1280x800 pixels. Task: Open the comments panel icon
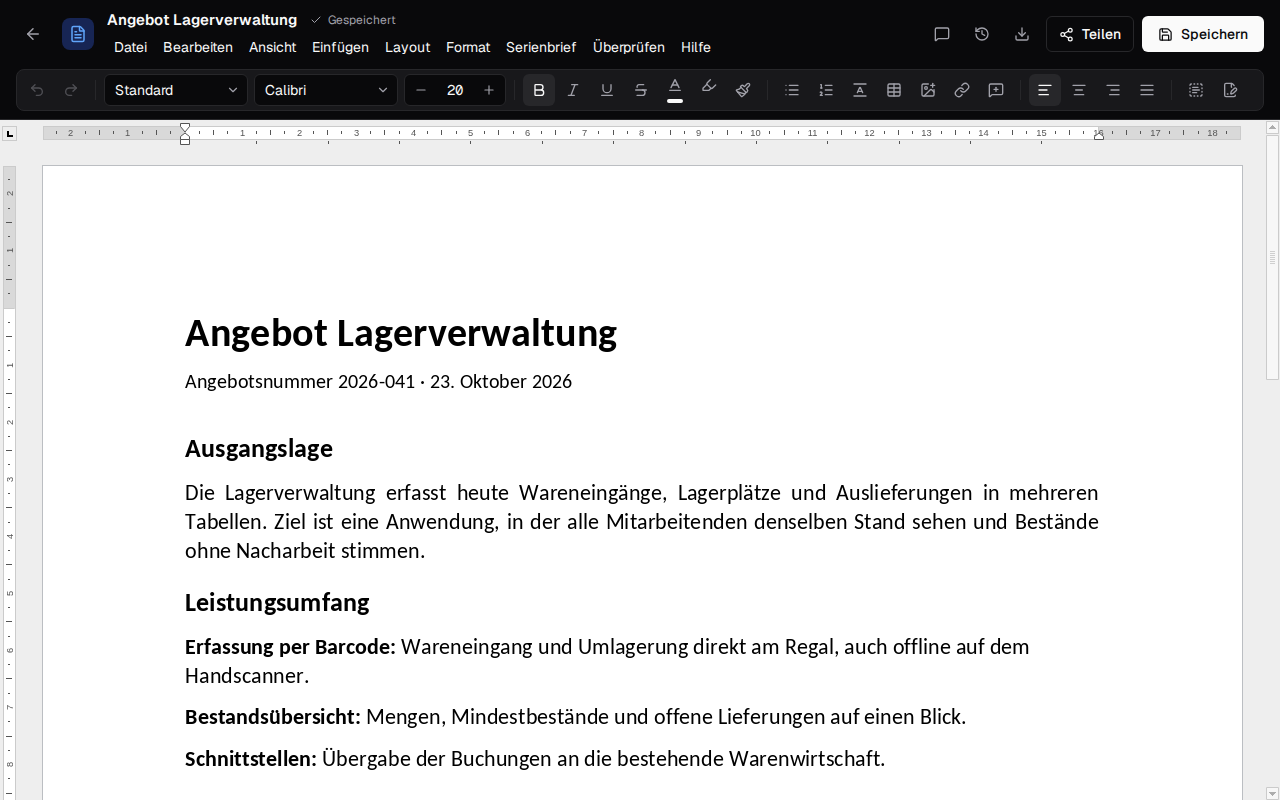pos(942,34)
